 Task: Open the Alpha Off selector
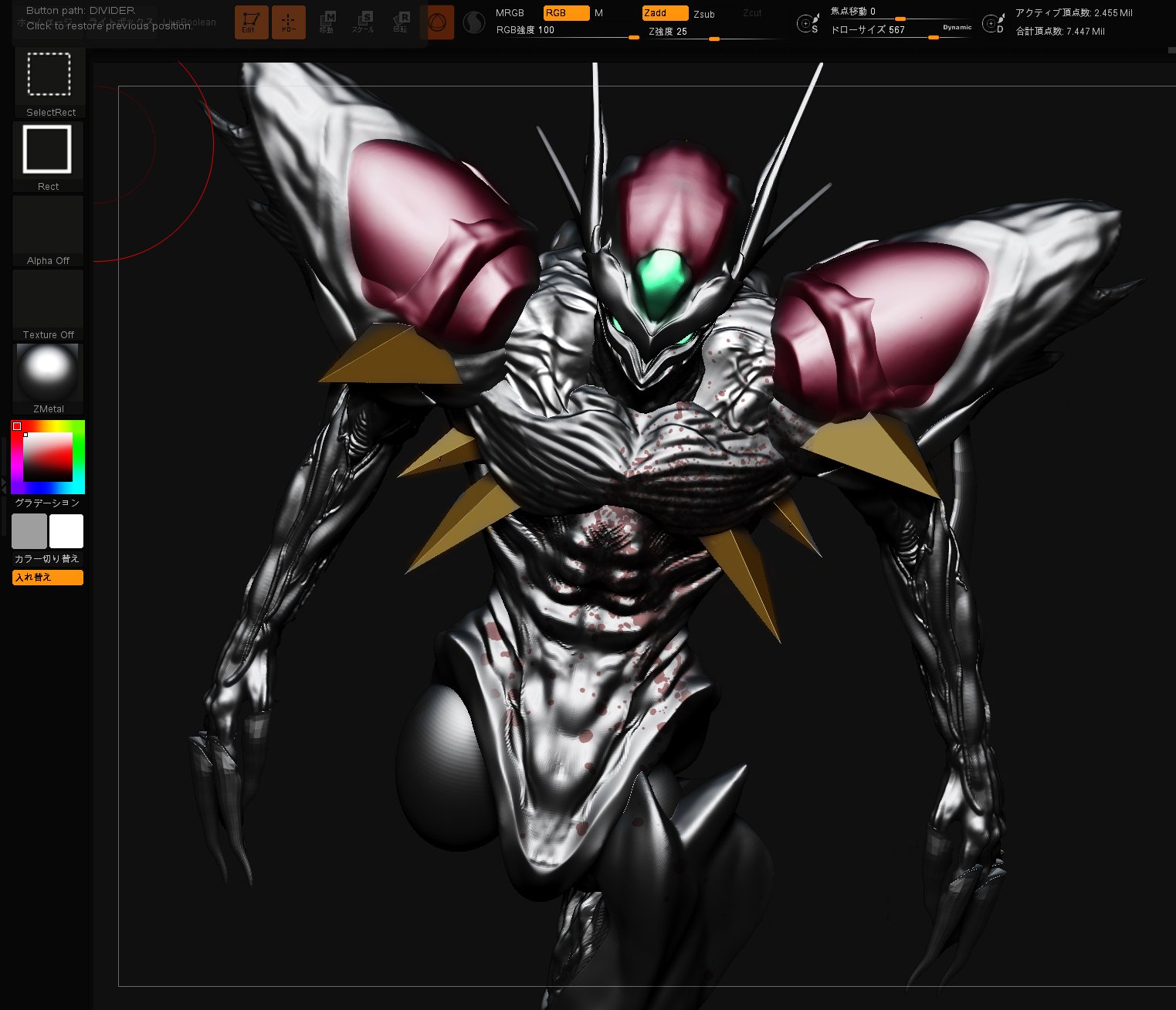coord(49,232)
